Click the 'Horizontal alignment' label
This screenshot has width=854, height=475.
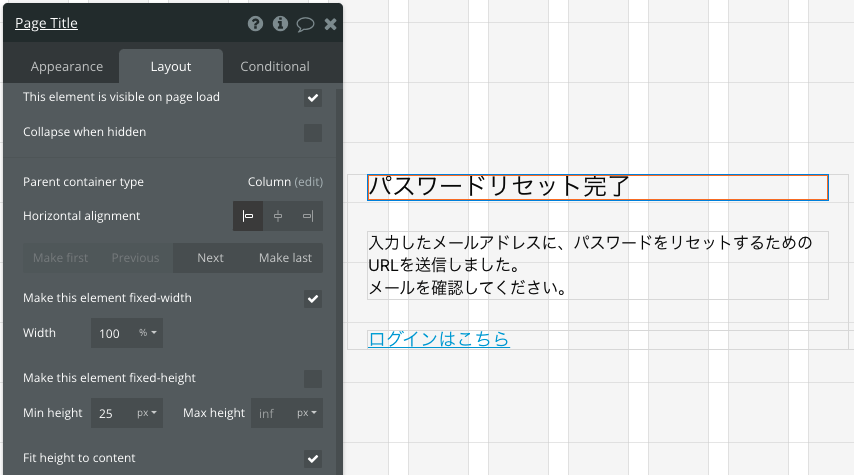(82, 216)
